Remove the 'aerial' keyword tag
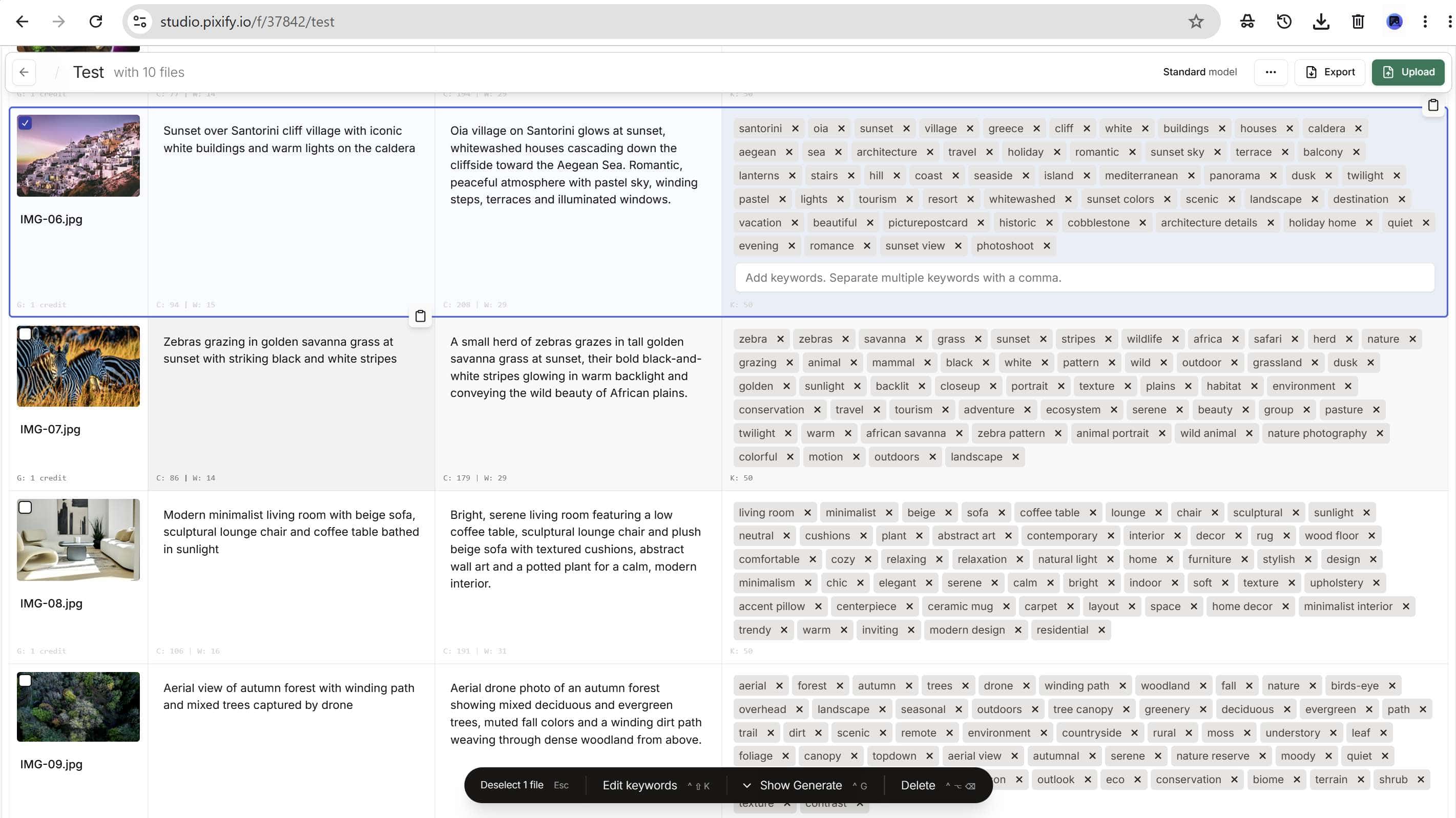 tap(779, 685)
